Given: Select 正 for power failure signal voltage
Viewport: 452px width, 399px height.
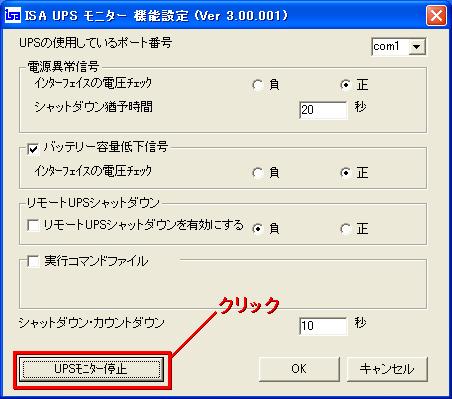Looking at the screenshot, I should coord(346,85).
